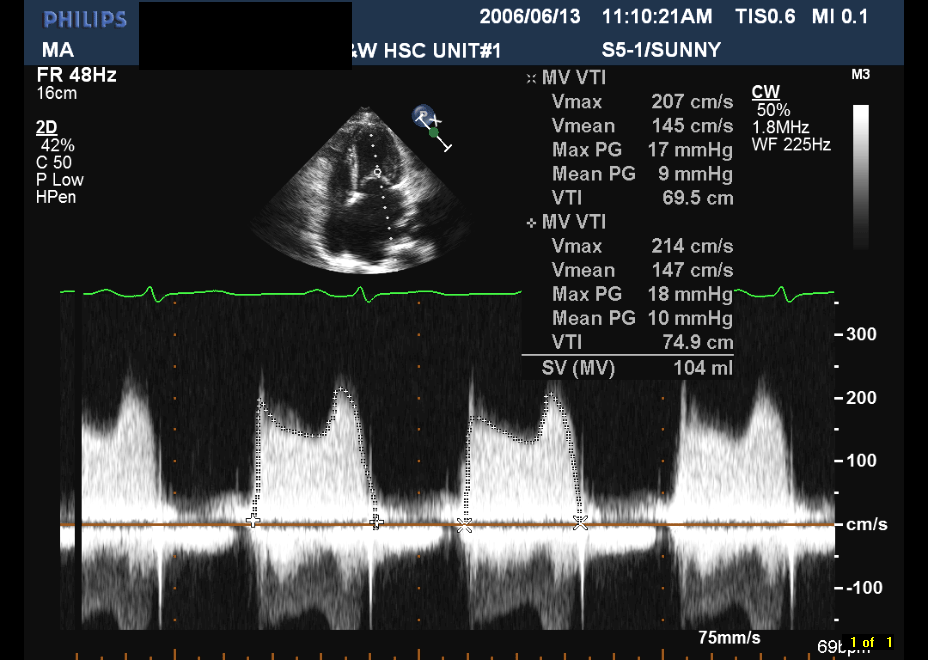Click the plus marker beside the second MV VTI heading
The height and width of the screenshot is (660, 928).
tap(531, 223)
